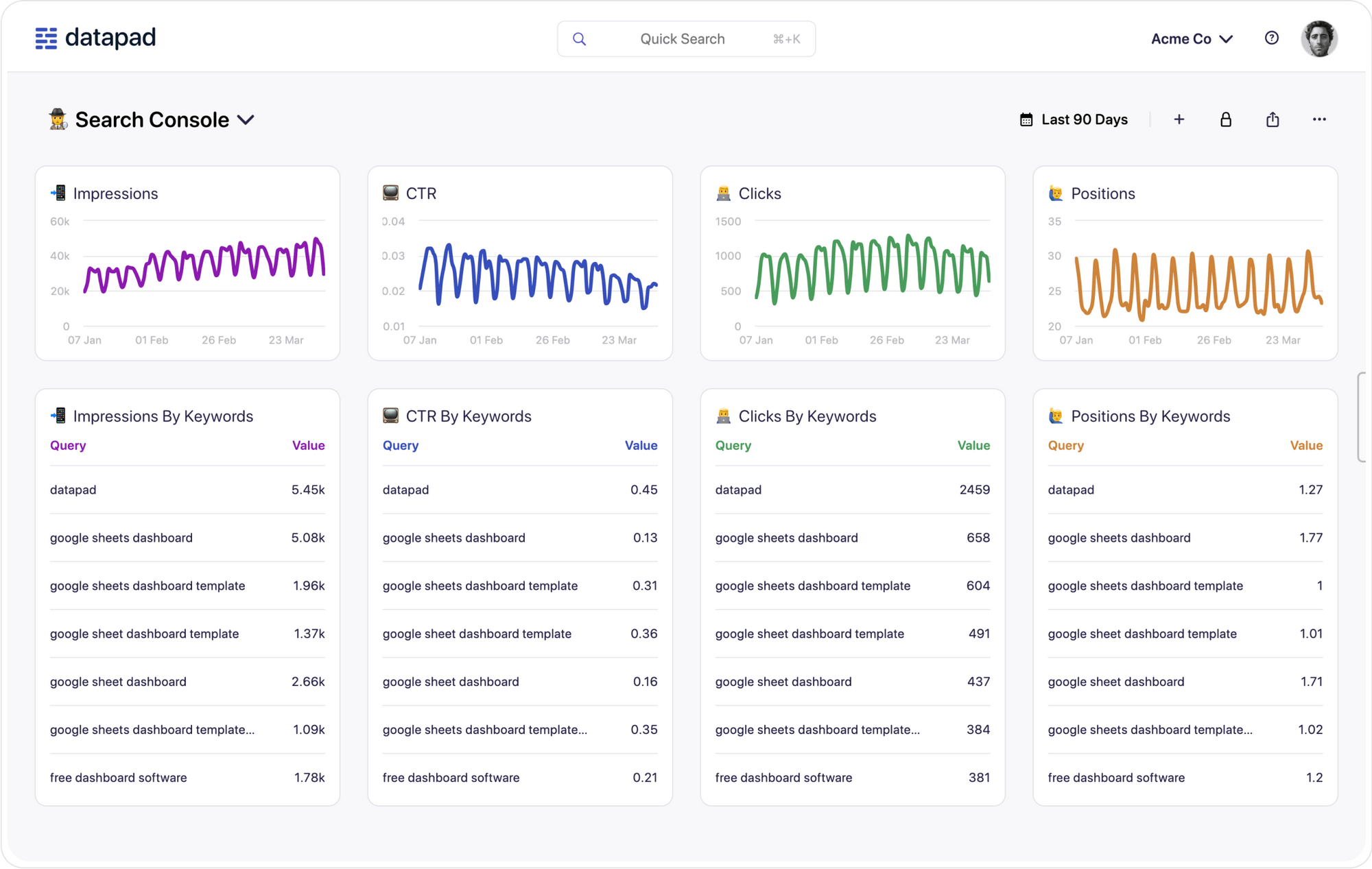
Task: Click the datapad query in Impressions By Keywords
Action: [x=73, y=490]
